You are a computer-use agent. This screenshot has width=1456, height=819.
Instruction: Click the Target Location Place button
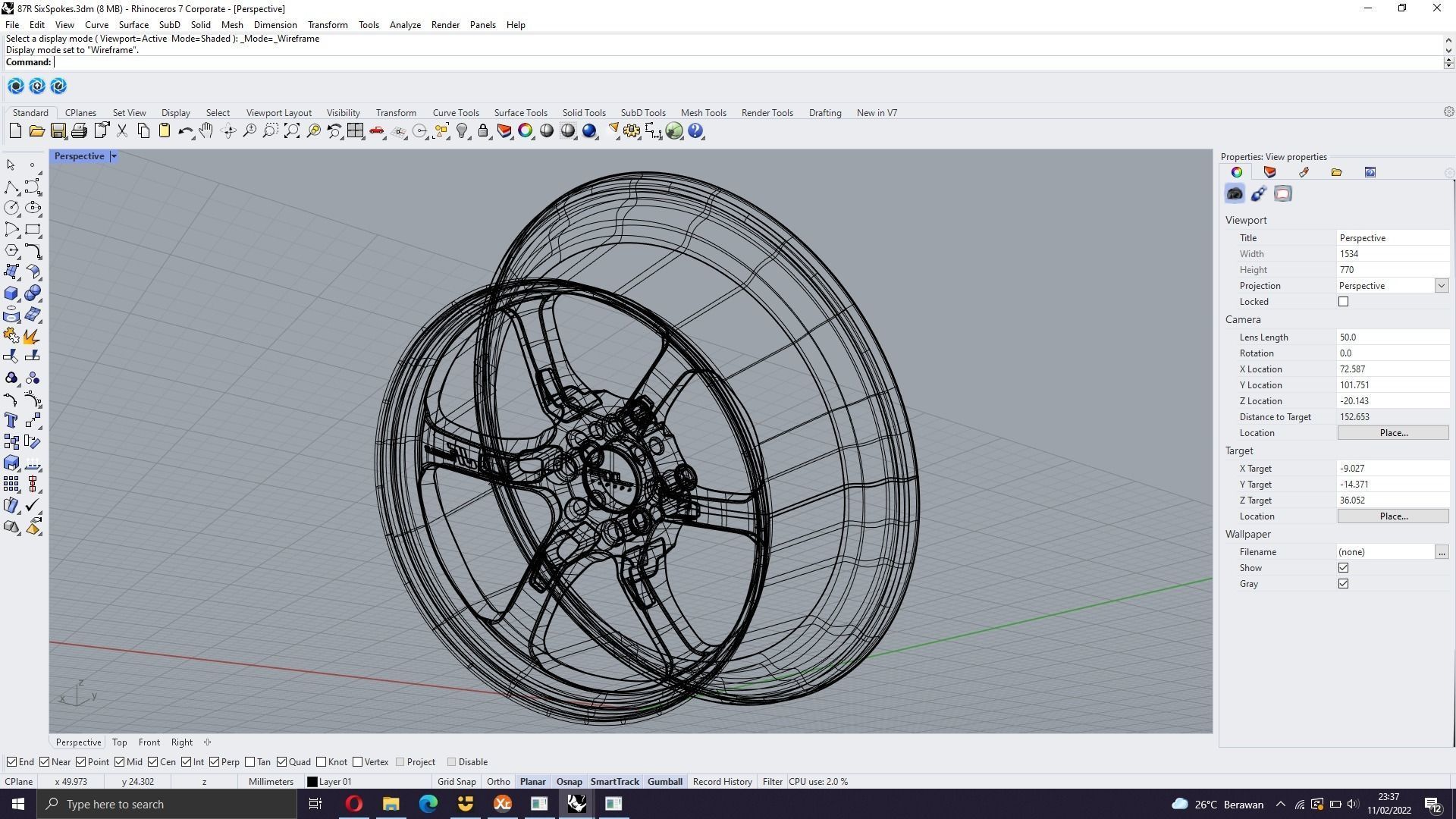pos(1393,516)
